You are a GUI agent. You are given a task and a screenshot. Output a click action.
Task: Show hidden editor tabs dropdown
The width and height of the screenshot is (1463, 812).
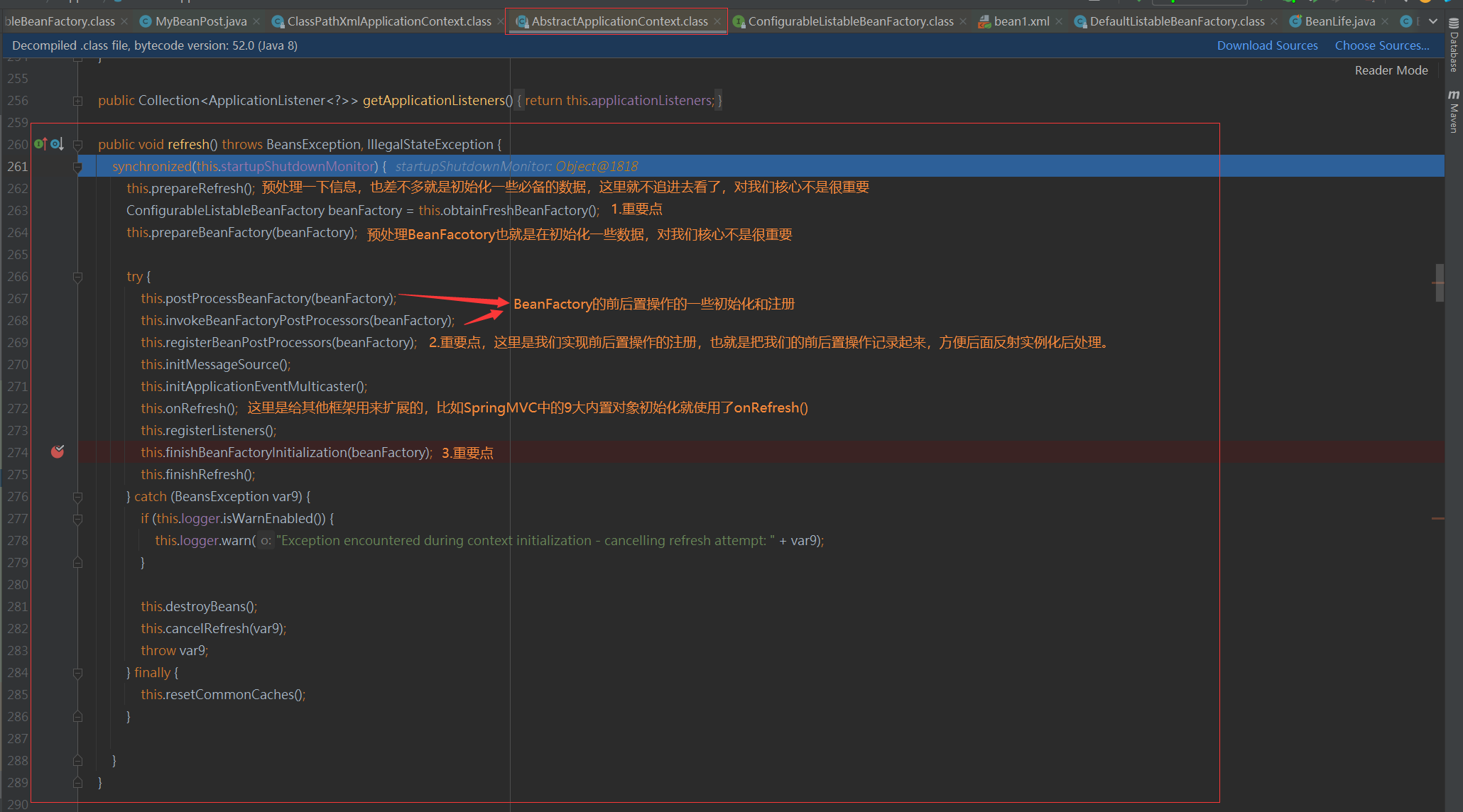tap(1433, 21)
